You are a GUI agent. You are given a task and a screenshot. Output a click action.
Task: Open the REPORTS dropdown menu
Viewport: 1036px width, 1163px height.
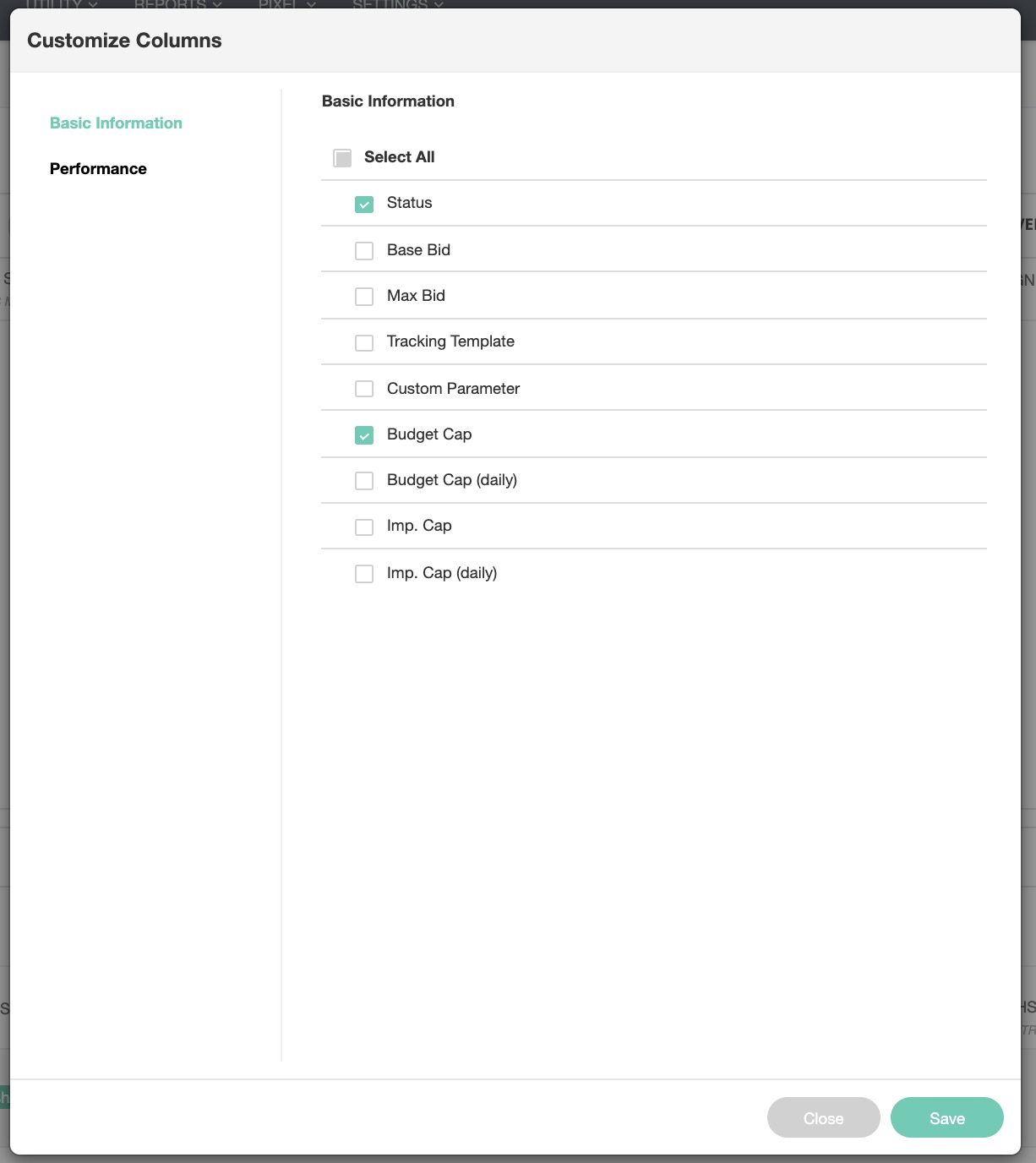coord(177,4)
